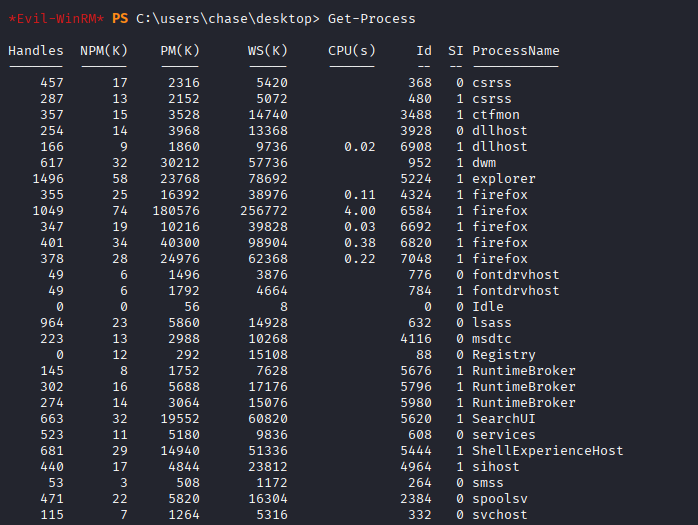The height and width of the screenshot is (525, 698).
Task: Click the svchost process name
Action: 499,516
